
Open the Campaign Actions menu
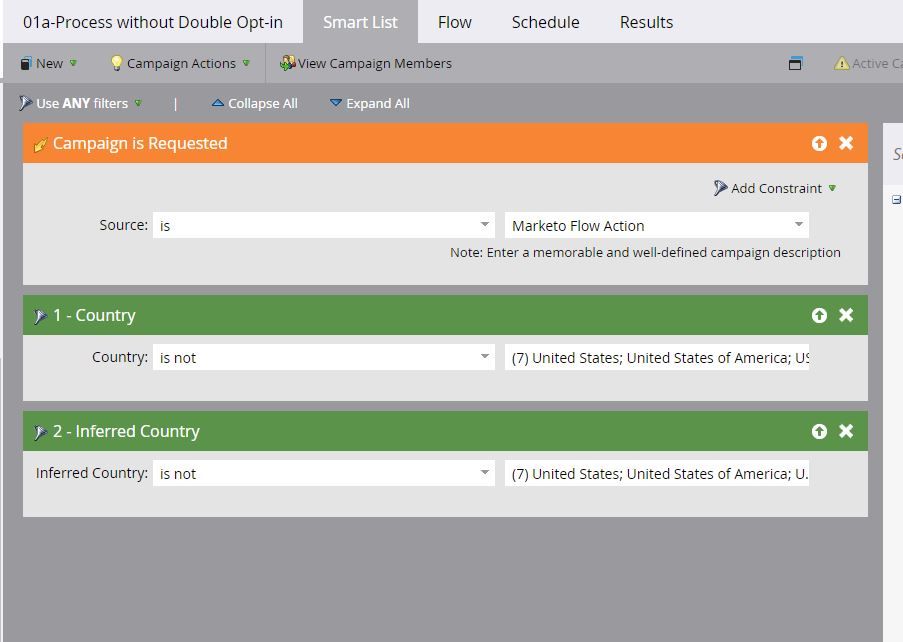180,63
